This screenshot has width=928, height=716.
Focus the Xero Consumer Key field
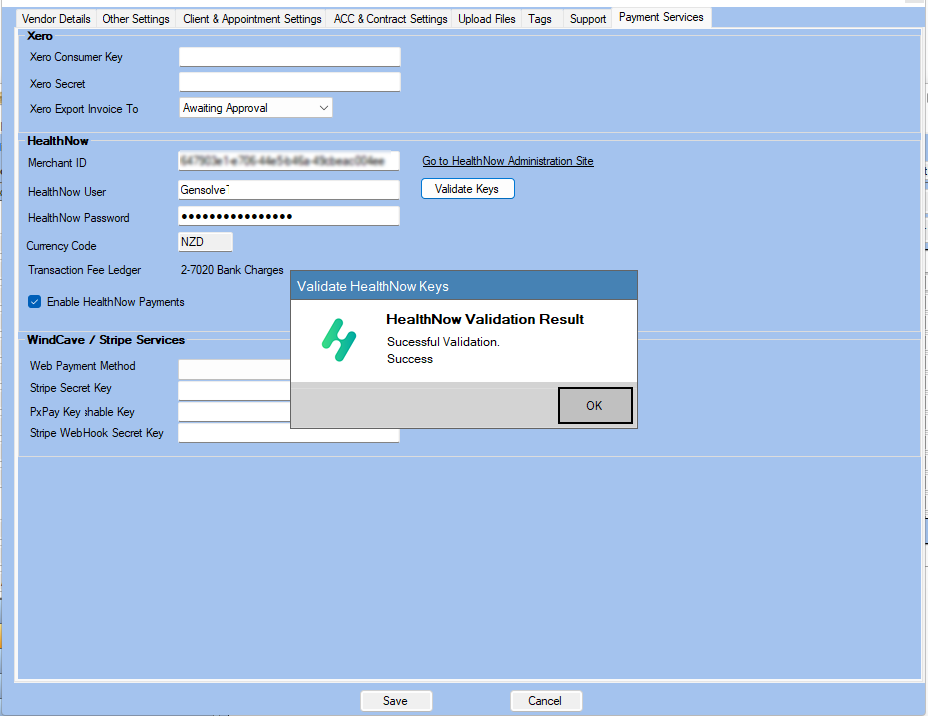[x=289, y=57]
